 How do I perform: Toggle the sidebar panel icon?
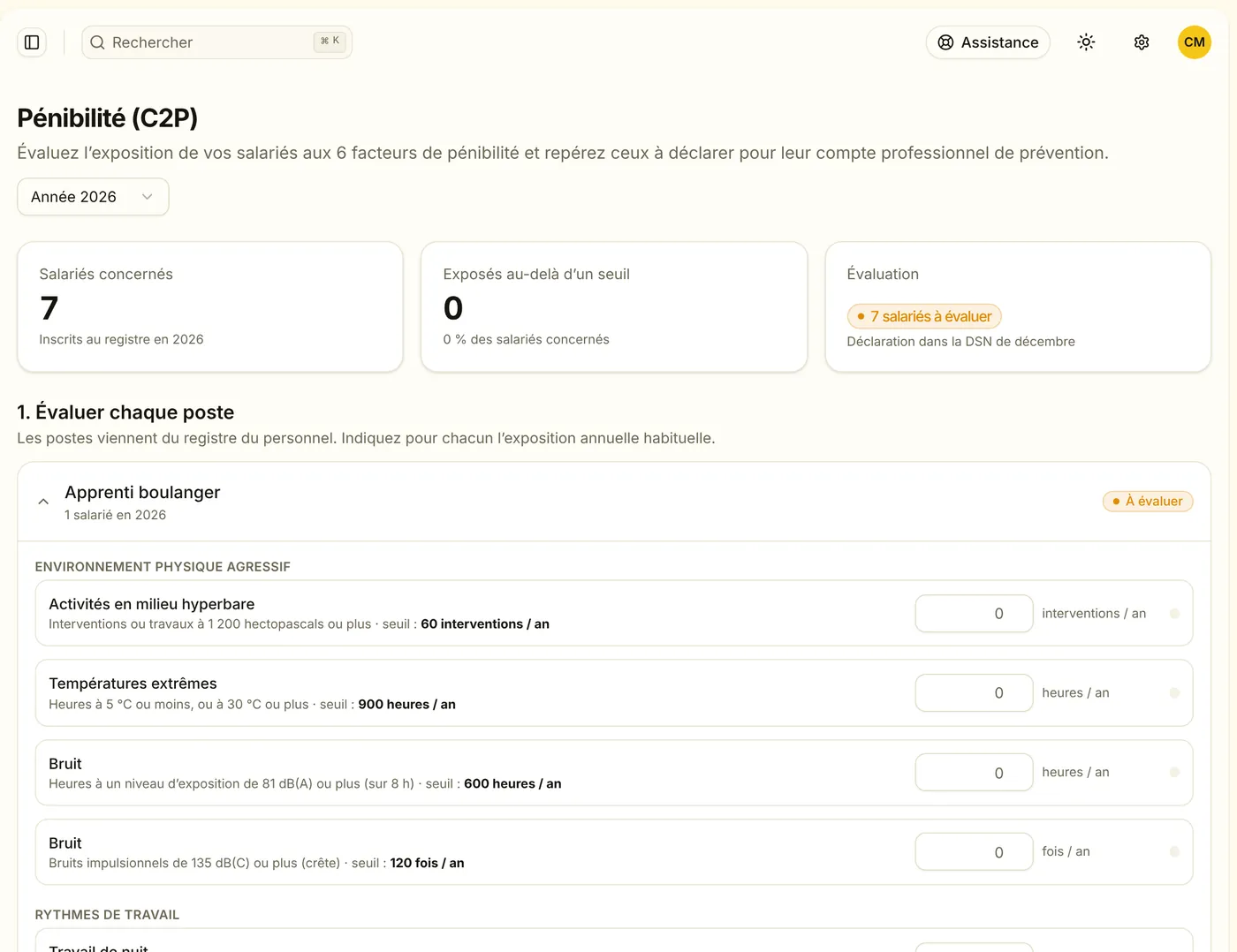pos(32,42)
